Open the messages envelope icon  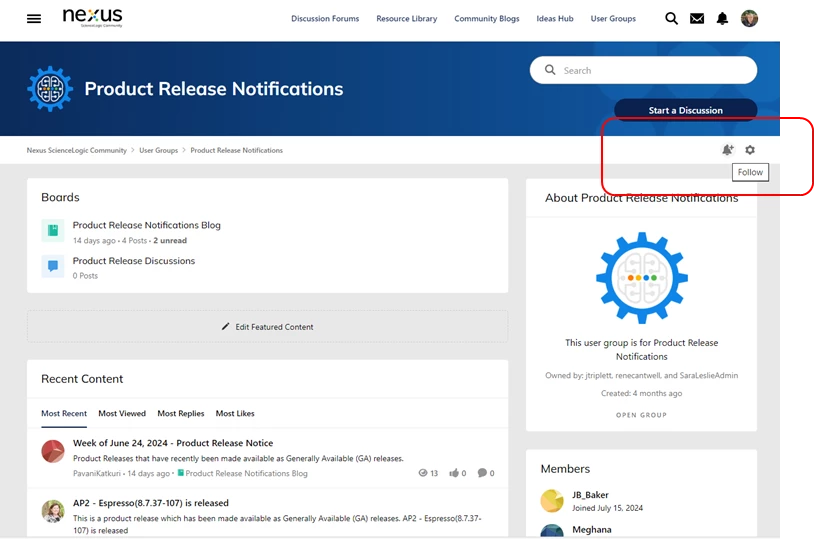696,19
